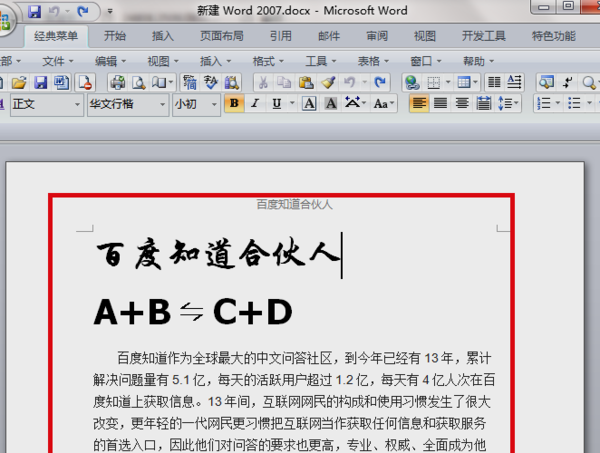
Task: Click the text direction icon
Action: click(514, 82)
